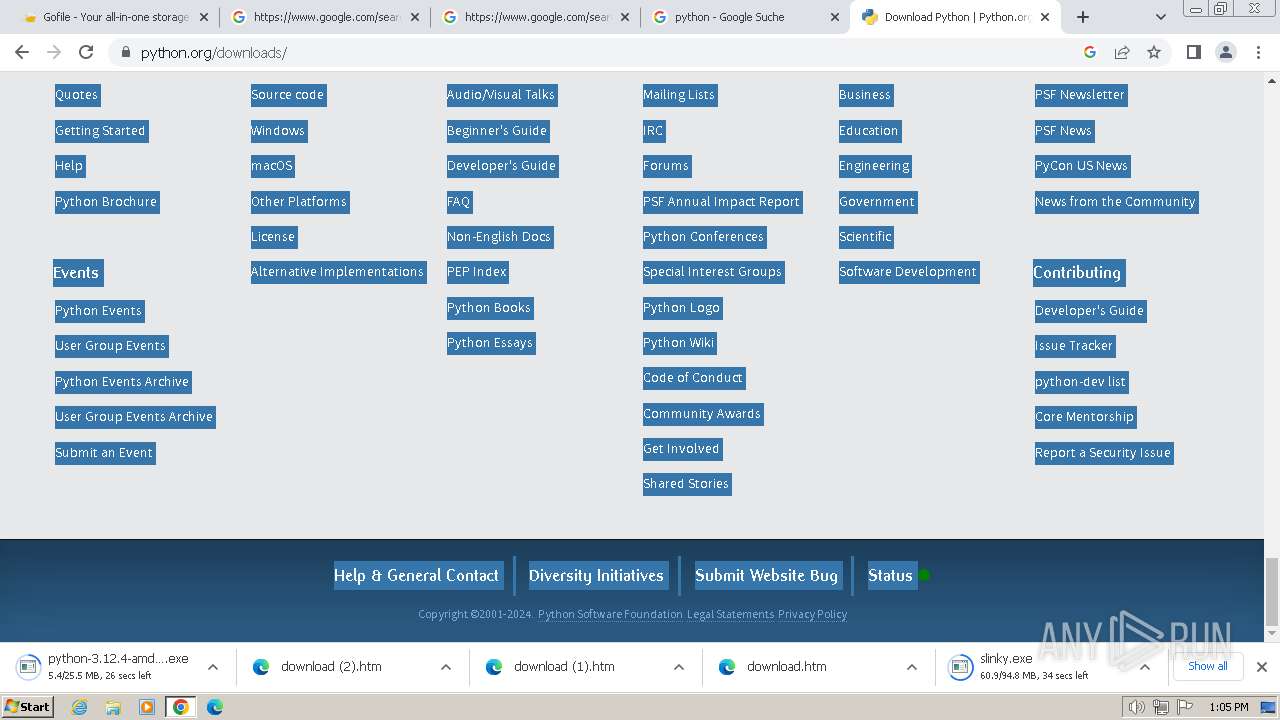Image resolution: width=1280 pixels, height=720 pixels.
Task: Close the Download Python tab
Action: coord(1045,17)
